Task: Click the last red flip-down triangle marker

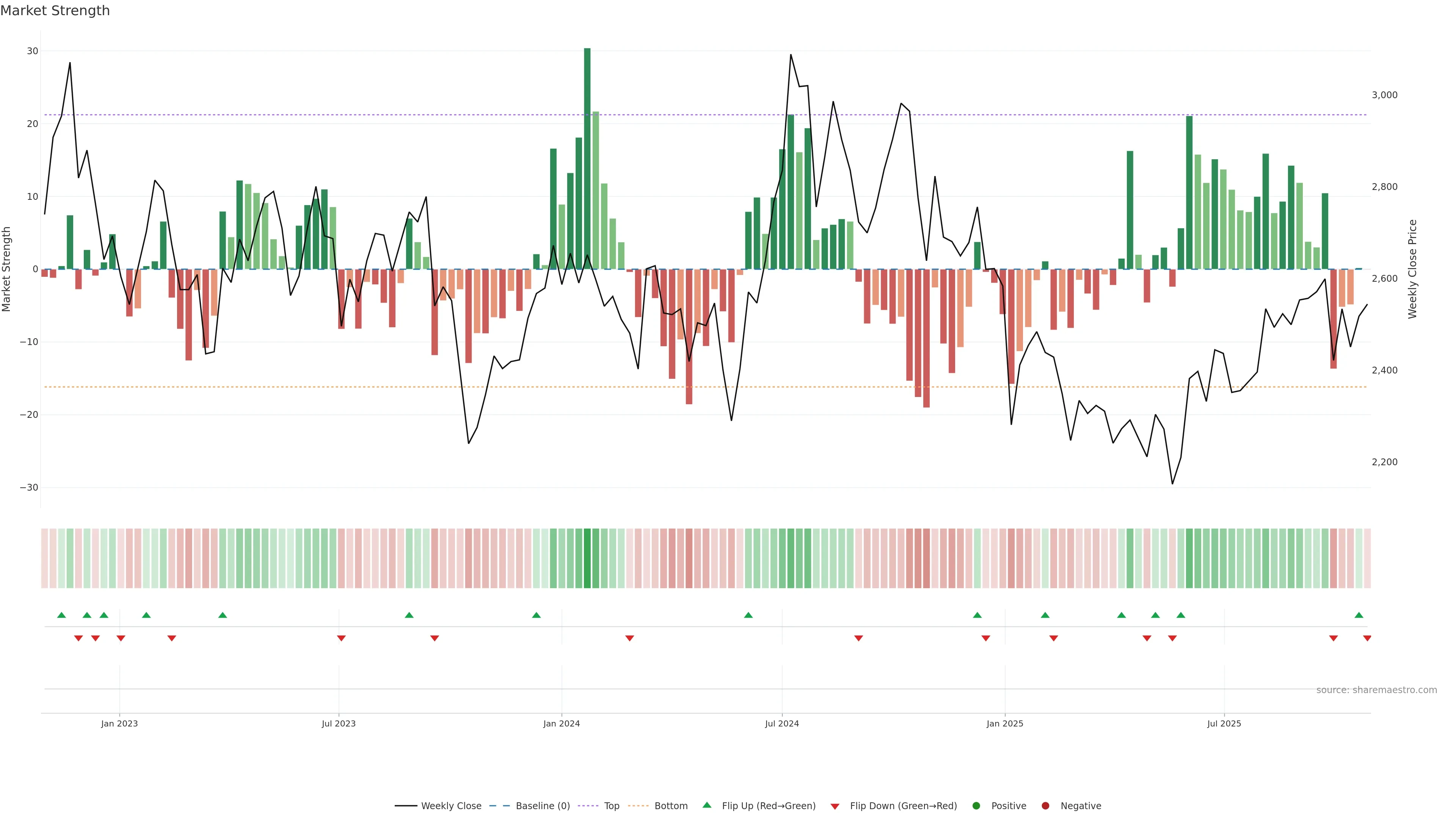Action: pyautogui.click(x=1367, y=638)
